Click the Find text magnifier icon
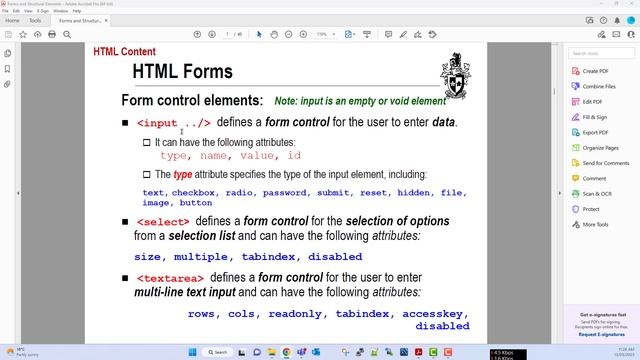This screenshot has width=640, height=360. coord(67,35)
